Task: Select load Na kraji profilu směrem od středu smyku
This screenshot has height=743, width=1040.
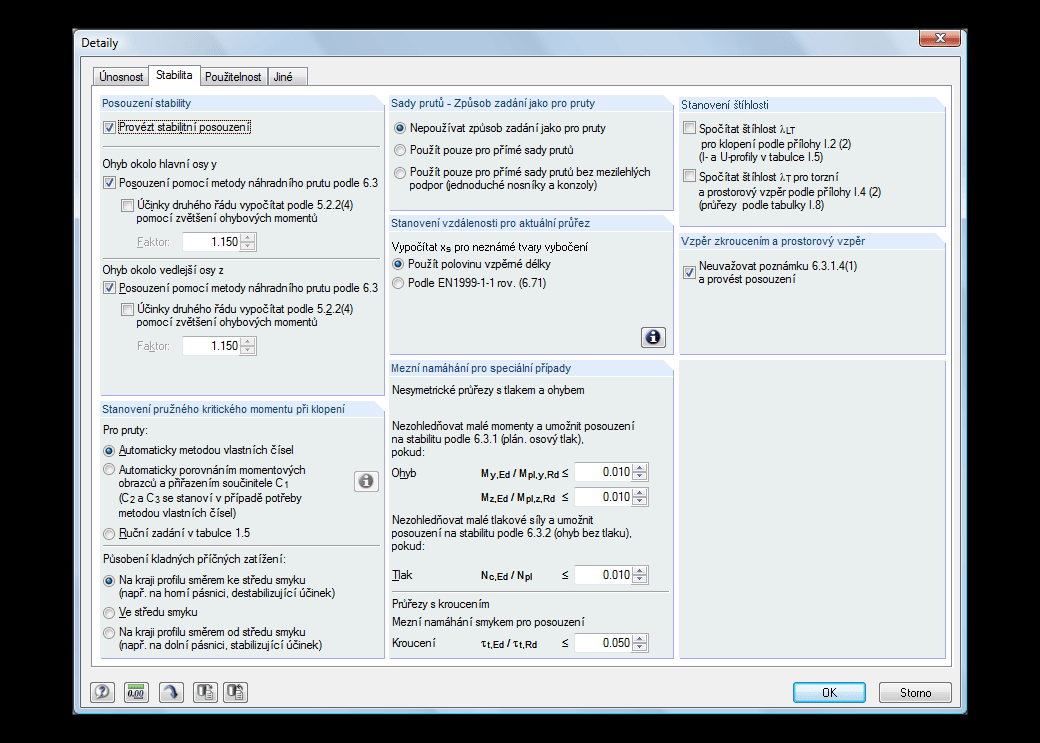Action: [x=109, y=633]
